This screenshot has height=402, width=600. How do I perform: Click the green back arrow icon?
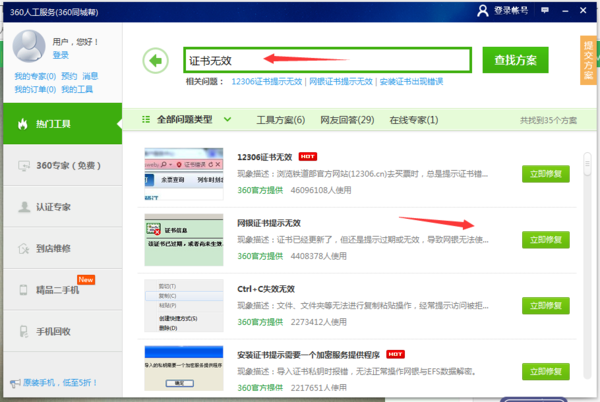point(155,61)
